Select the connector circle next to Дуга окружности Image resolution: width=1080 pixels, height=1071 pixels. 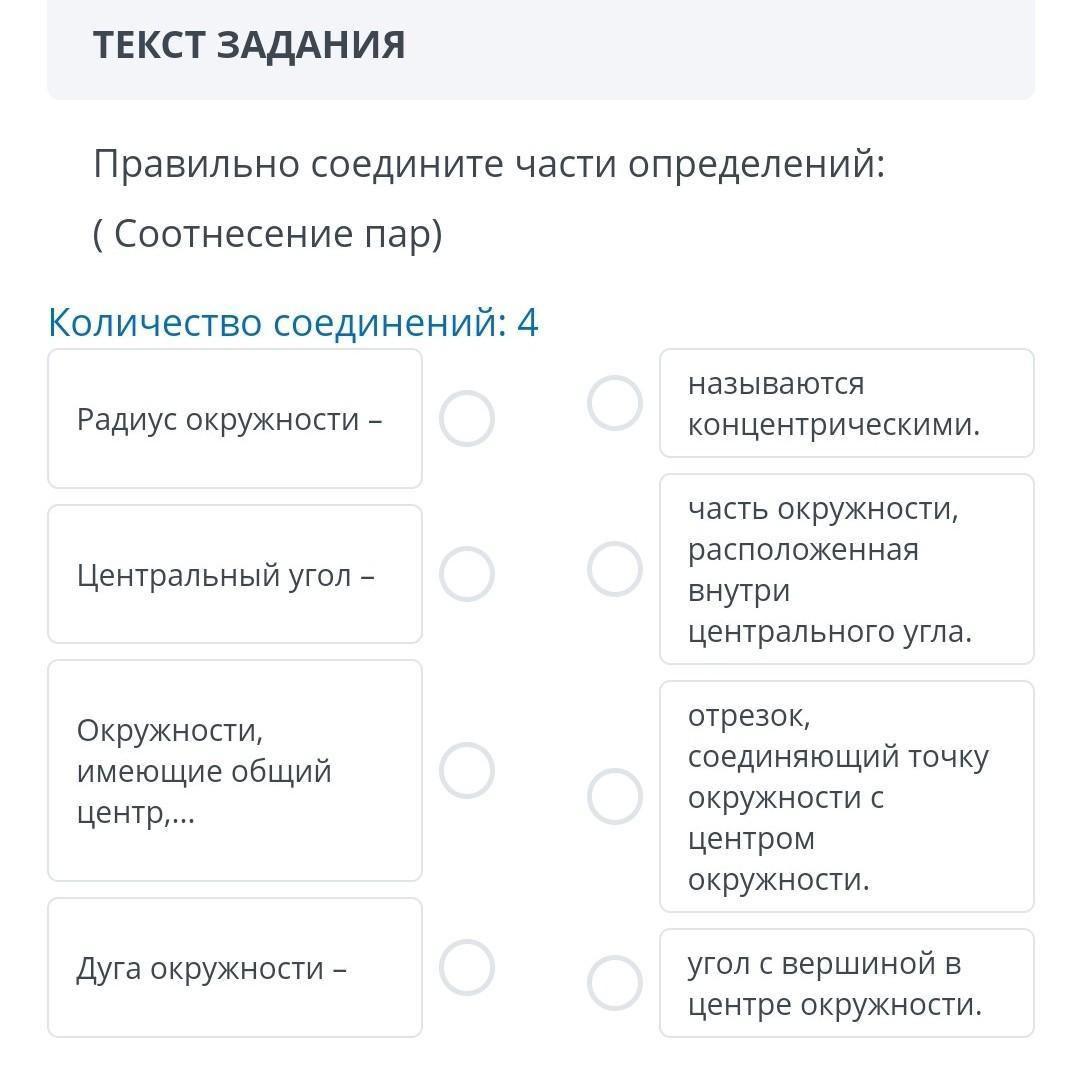point(466,967)
